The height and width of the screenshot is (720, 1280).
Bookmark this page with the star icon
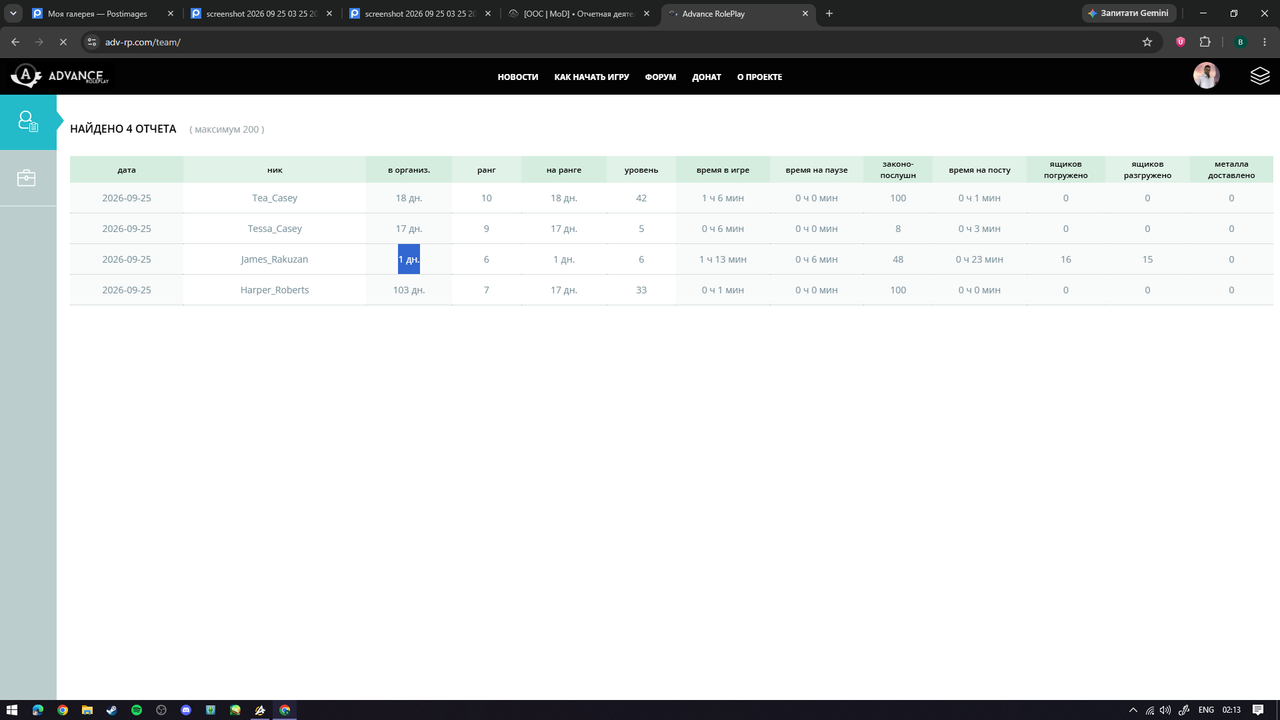(x=1147, y=42)
